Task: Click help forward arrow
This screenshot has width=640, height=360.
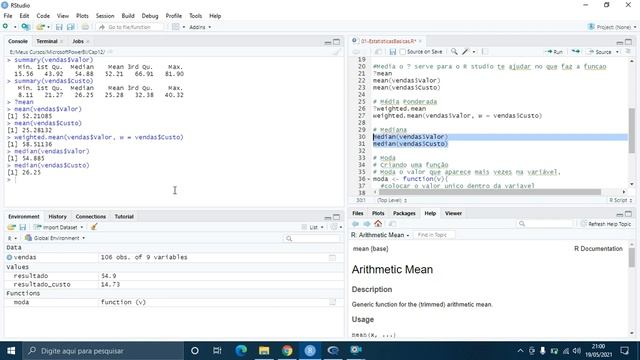Action: tap(367, 224)
